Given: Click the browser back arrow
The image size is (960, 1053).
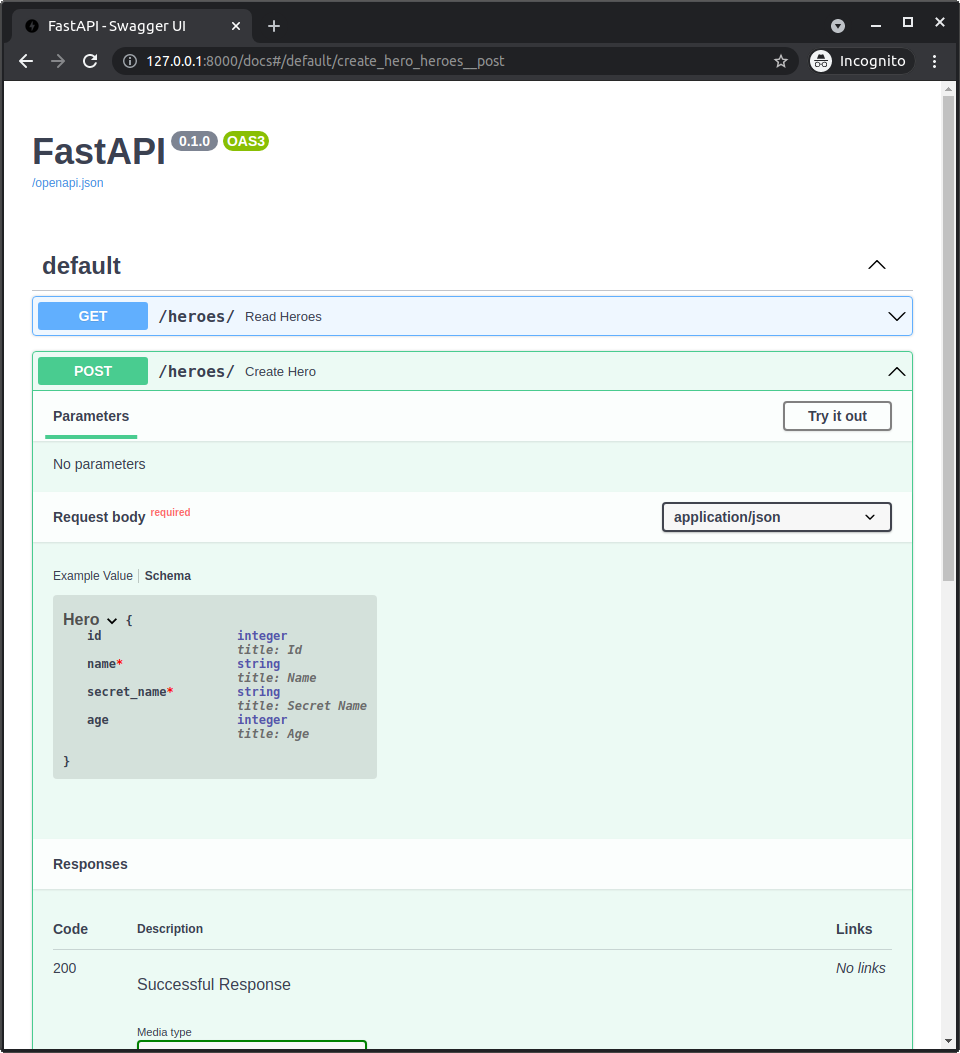Looking at the screenshot, I should coord(25,61).
